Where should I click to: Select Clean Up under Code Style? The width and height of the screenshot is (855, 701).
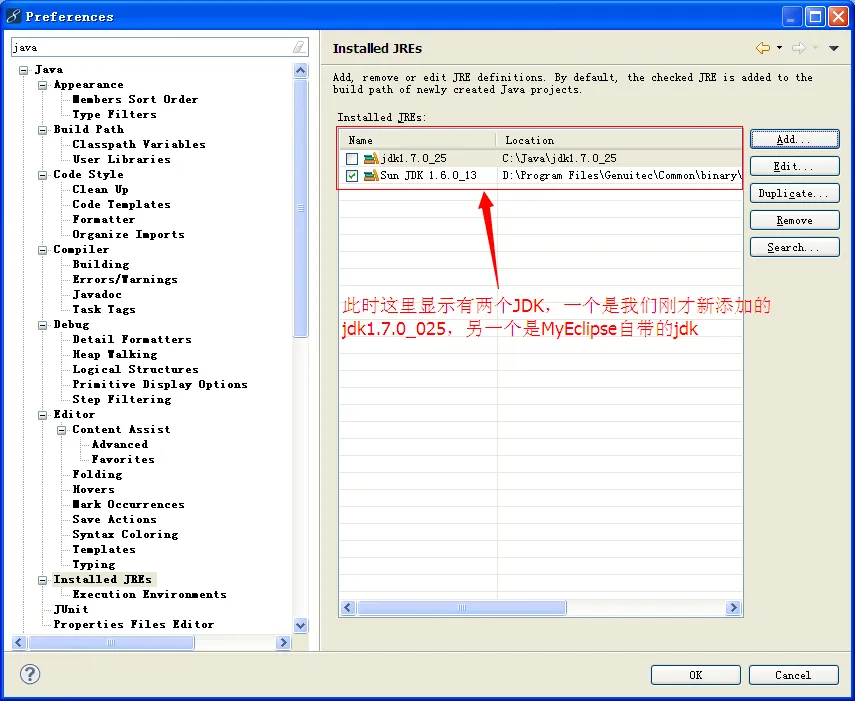(x=100, y=189)
